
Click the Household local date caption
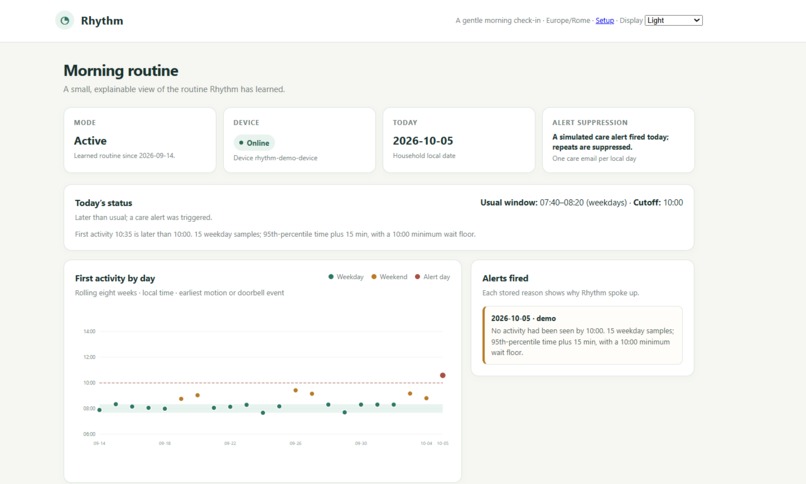coord(424,156)
